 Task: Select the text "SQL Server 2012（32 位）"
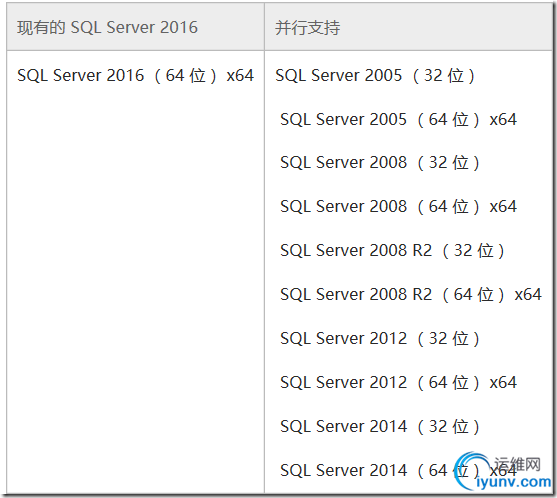coord(380,339)
